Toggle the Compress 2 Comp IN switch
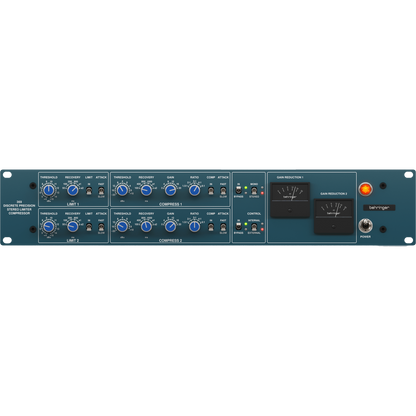Viewport: 416px width, 416px height. coord(211,227)
